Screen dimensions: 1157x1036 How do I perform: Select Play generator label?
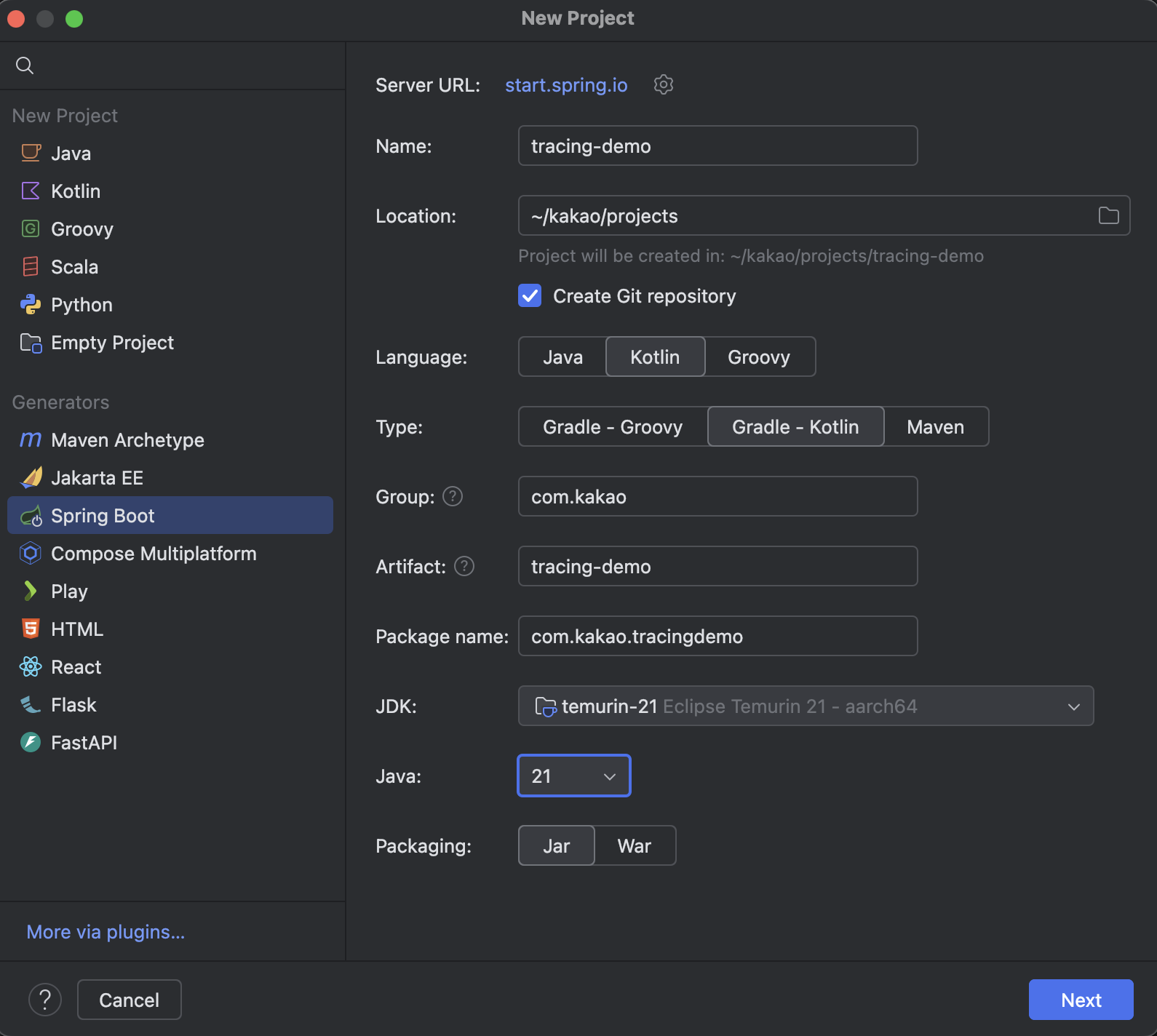tap(69, 591)
